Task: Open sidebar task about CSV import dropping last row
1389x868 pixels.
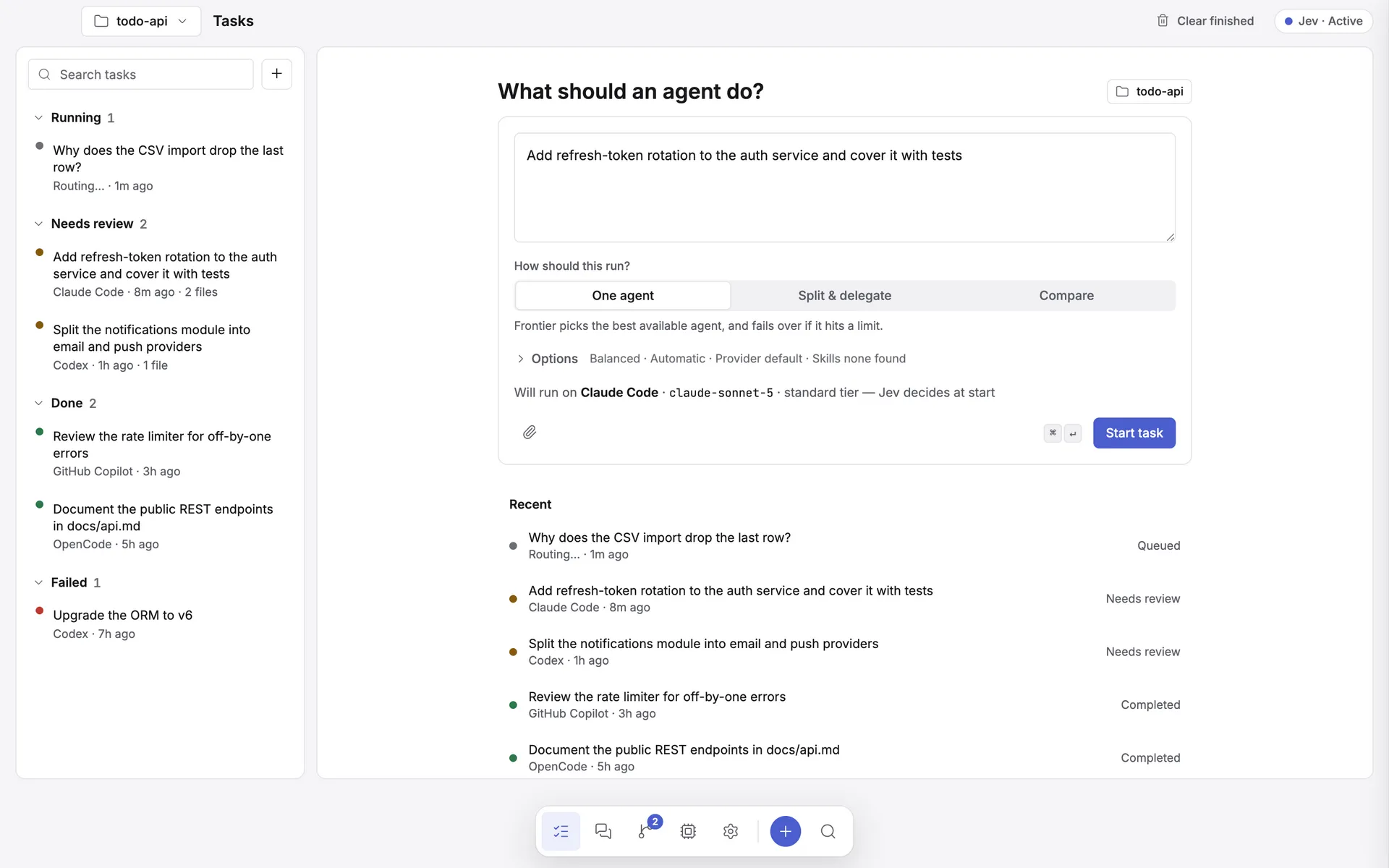Action: [160, 167]
